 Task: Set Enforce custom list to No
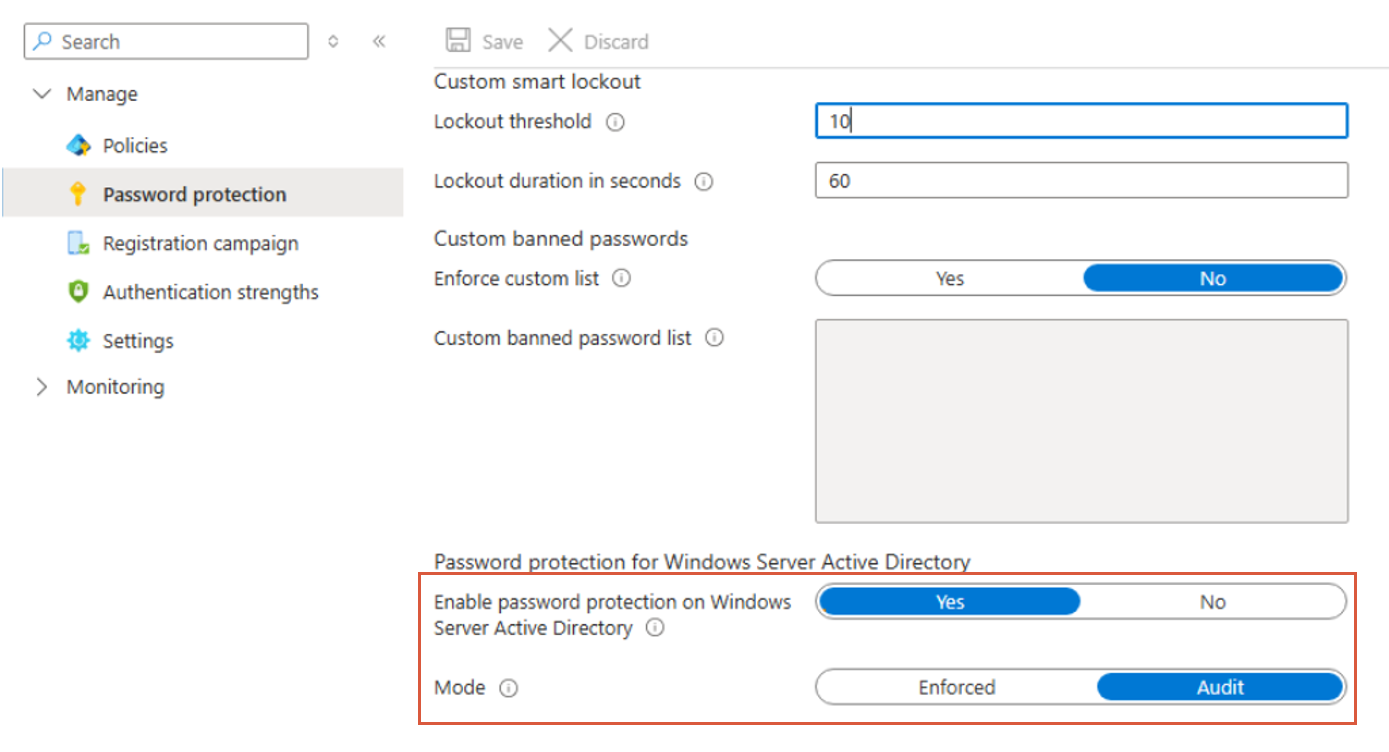1213,279
